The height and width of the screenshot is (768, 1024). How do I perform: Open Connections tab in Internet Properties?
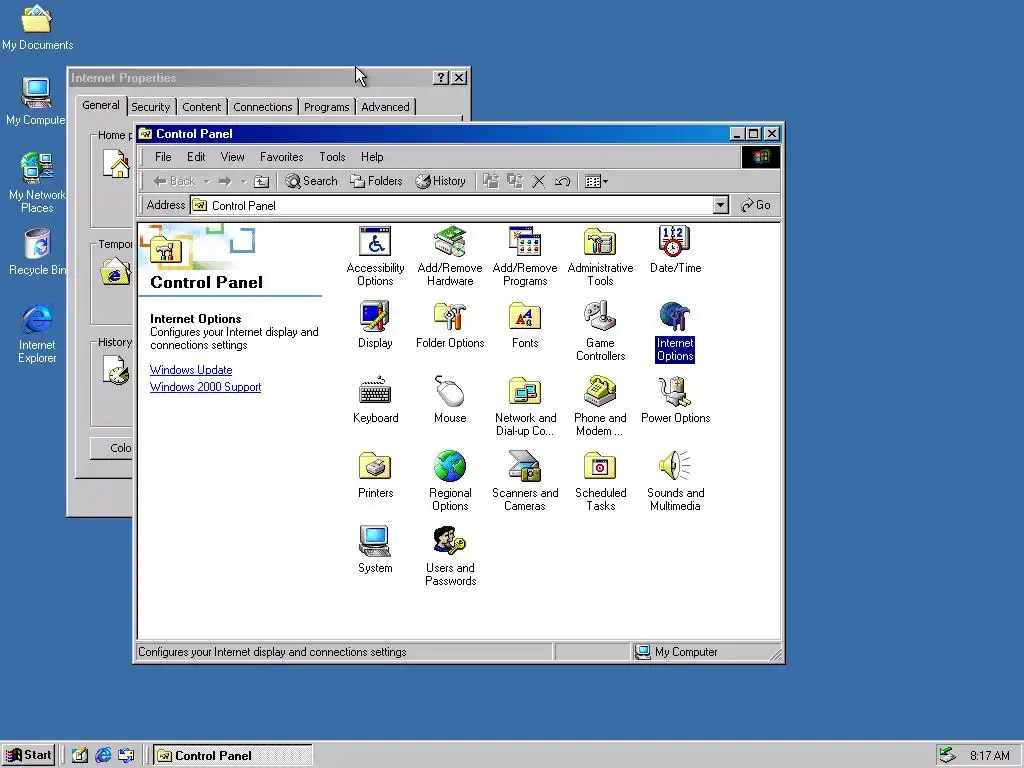point(263,107)
